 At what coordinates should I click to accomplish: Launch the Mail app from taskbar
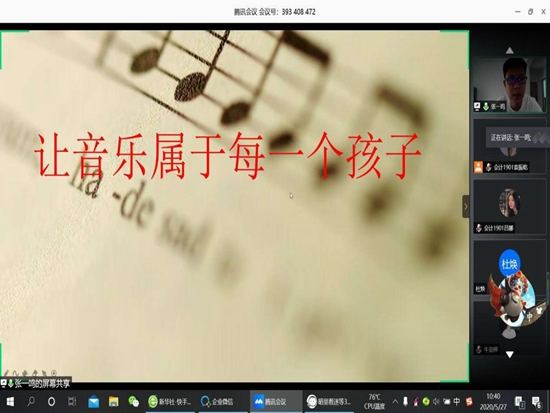click(x=93, y=402)
